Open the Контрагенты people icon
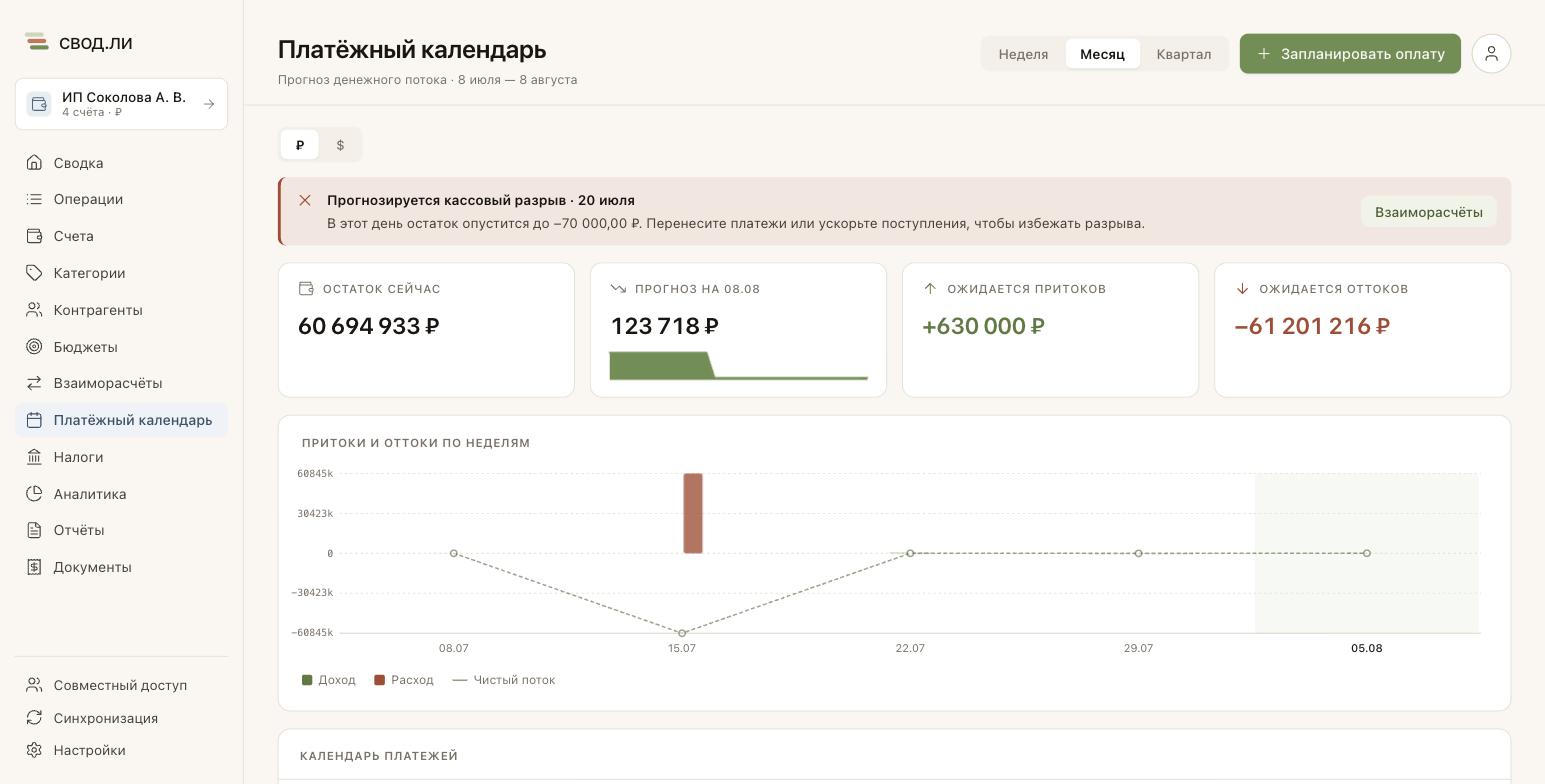The width and height of the screenshot is (1545, 784). tap(34, 310)
